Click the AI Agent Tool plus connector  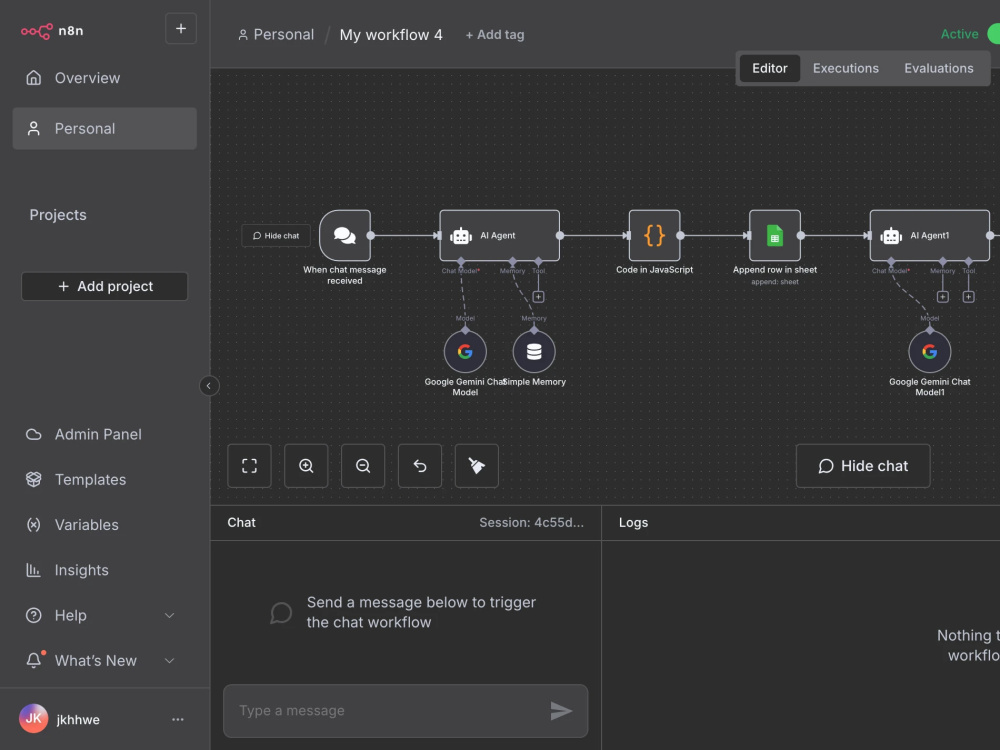point(538,297)
